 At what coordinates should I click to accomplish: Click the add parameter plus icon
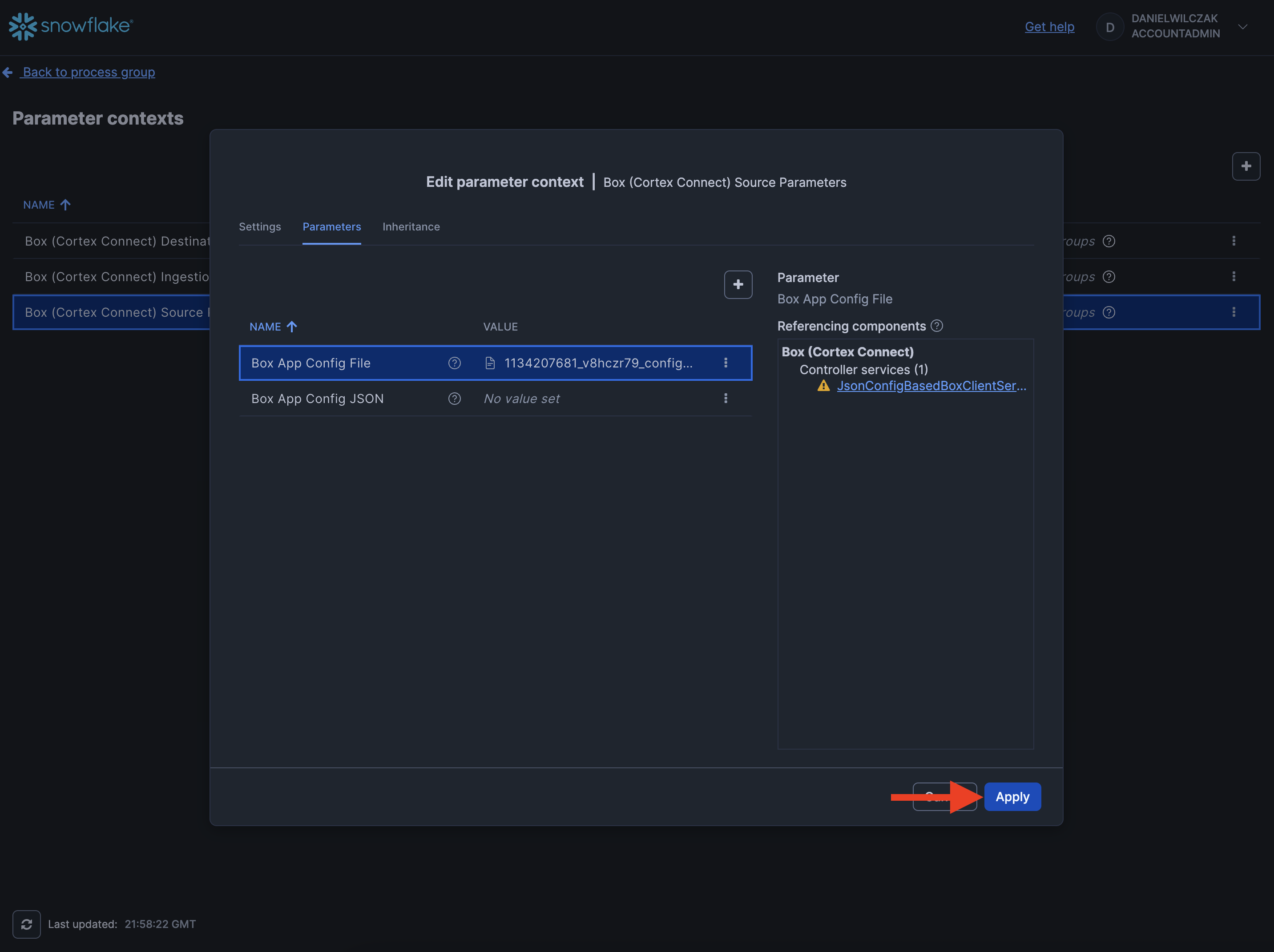pyautogui.click(x=738, y=285)
